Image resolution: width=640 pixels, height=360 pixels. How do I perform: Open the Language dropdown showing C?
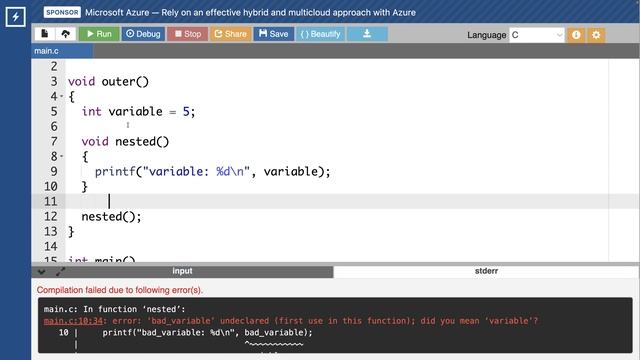(537, 35)
